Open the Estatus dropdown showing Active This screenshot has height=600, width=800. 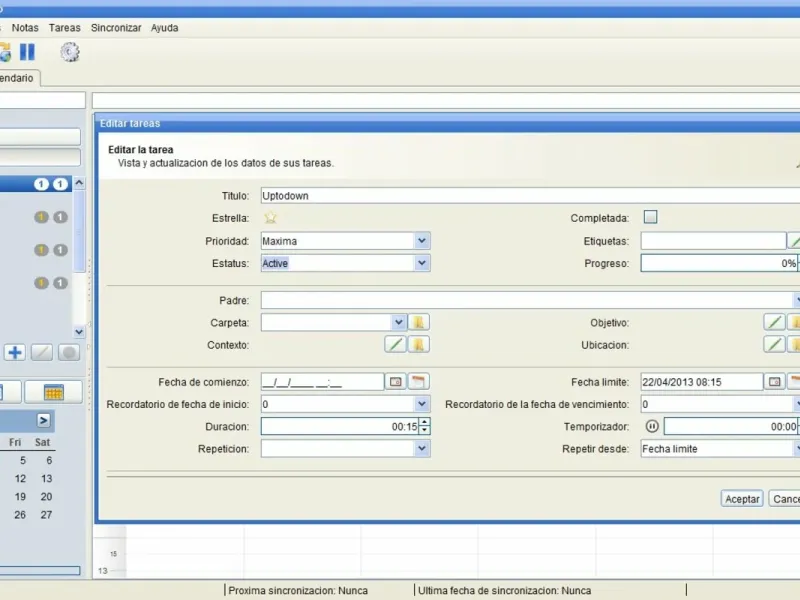pyautogui.click(x=422, y=263)
